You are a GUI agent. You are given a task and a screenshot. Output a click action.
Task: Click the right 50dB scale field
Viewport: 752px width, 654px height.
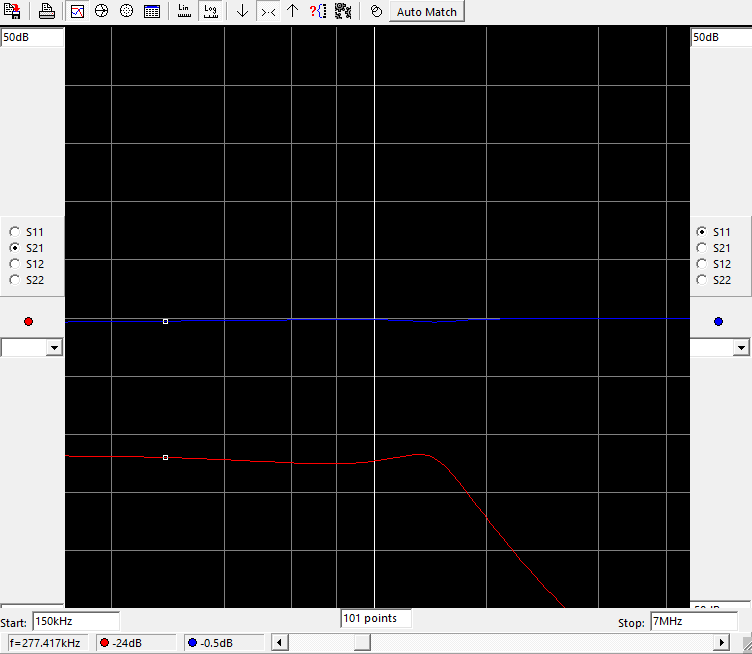point(721,37)
